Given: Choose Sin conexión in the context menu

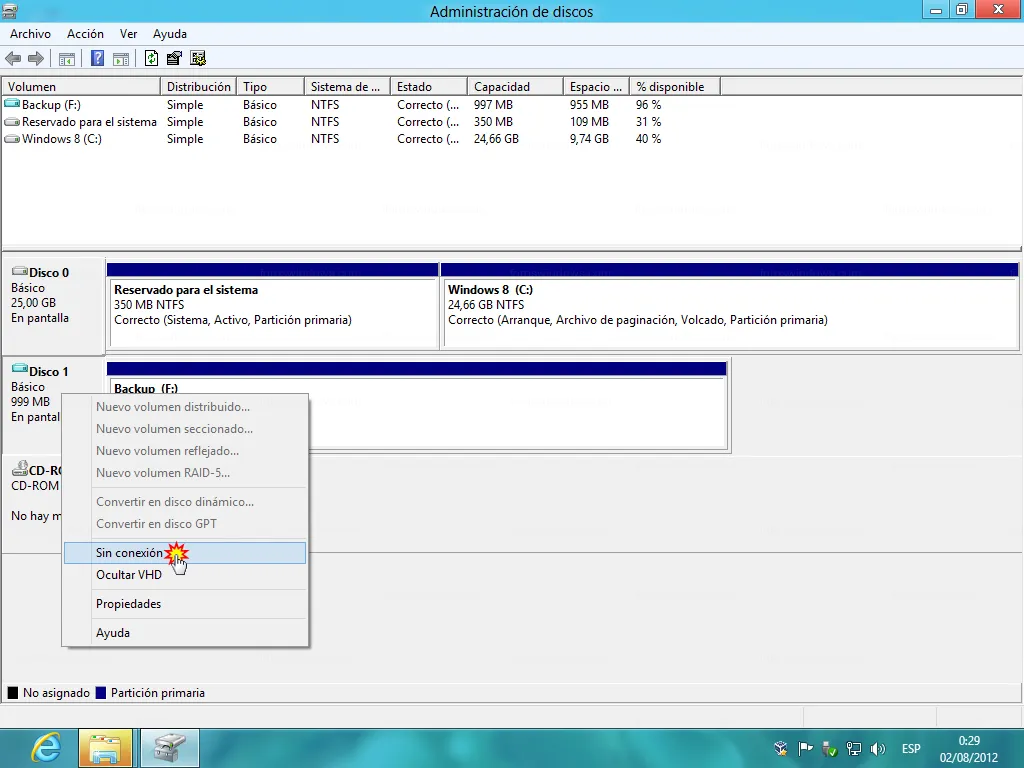Looking at the screenshot, I should point(185,552).
